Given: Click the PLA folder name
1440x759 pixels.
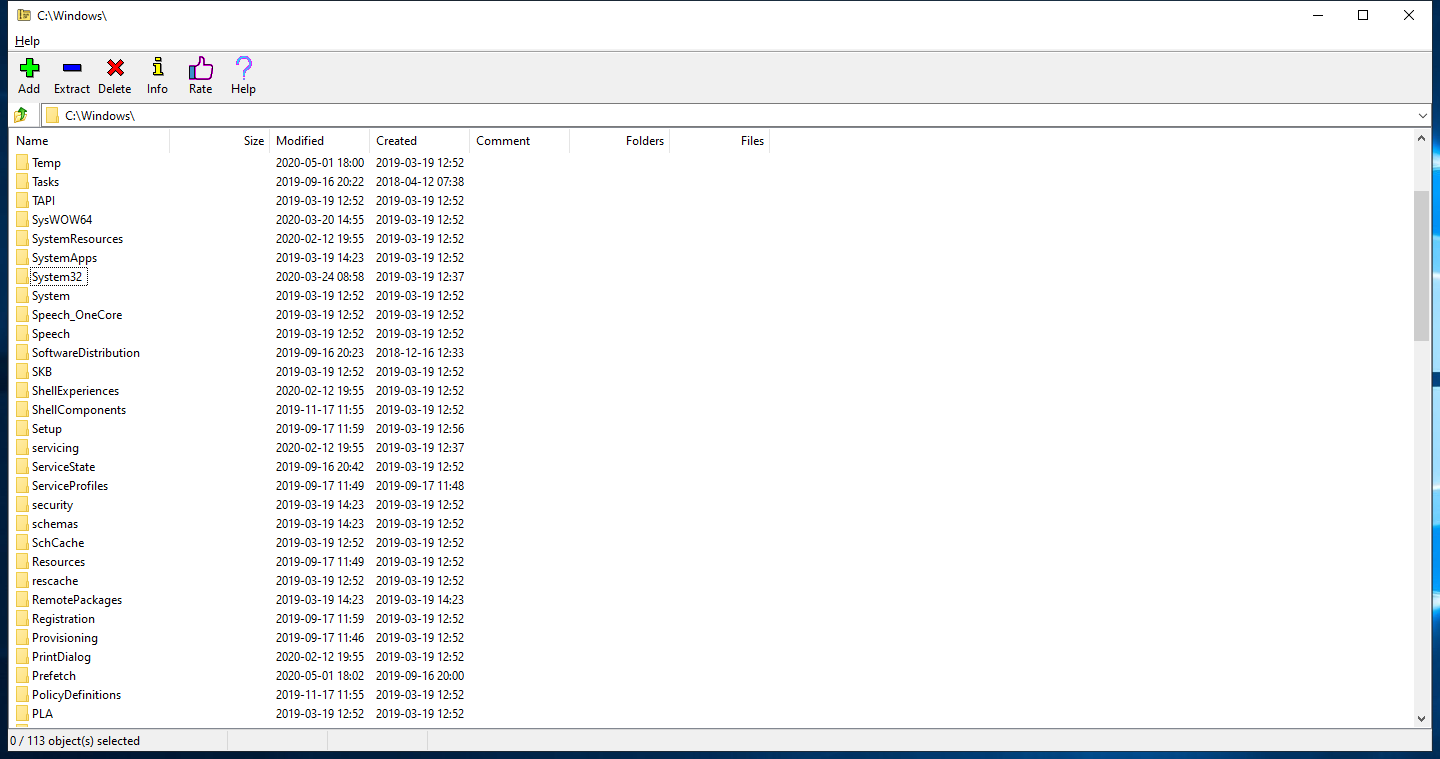Looking at the screenshot, I should pos(43,714).
